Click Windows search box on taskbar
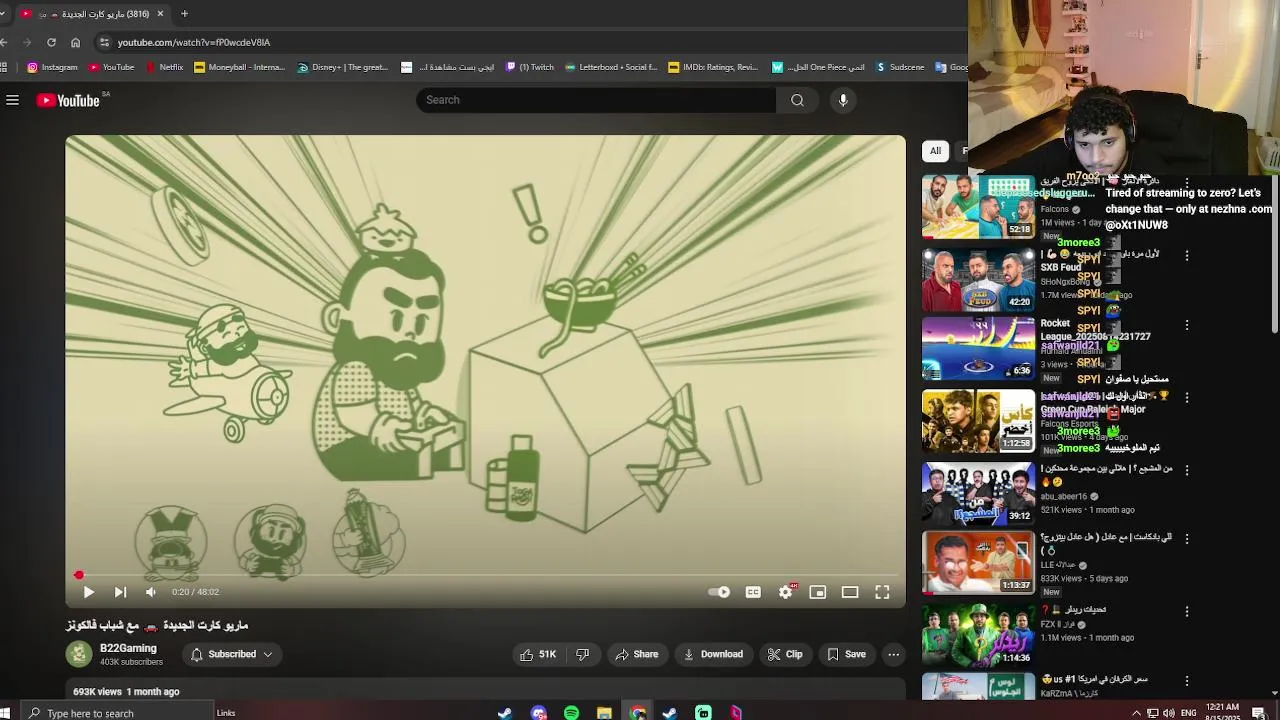Viewport: 1280px width, 720px height. (x=116, y=713)
